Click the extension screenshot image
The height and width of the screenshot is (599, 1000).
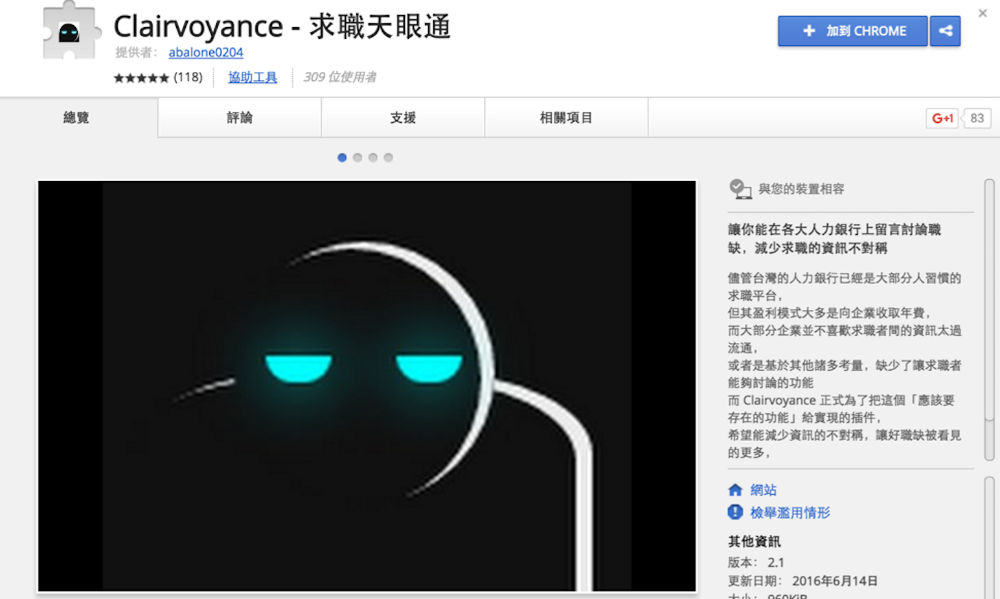(x=366, y=390)
